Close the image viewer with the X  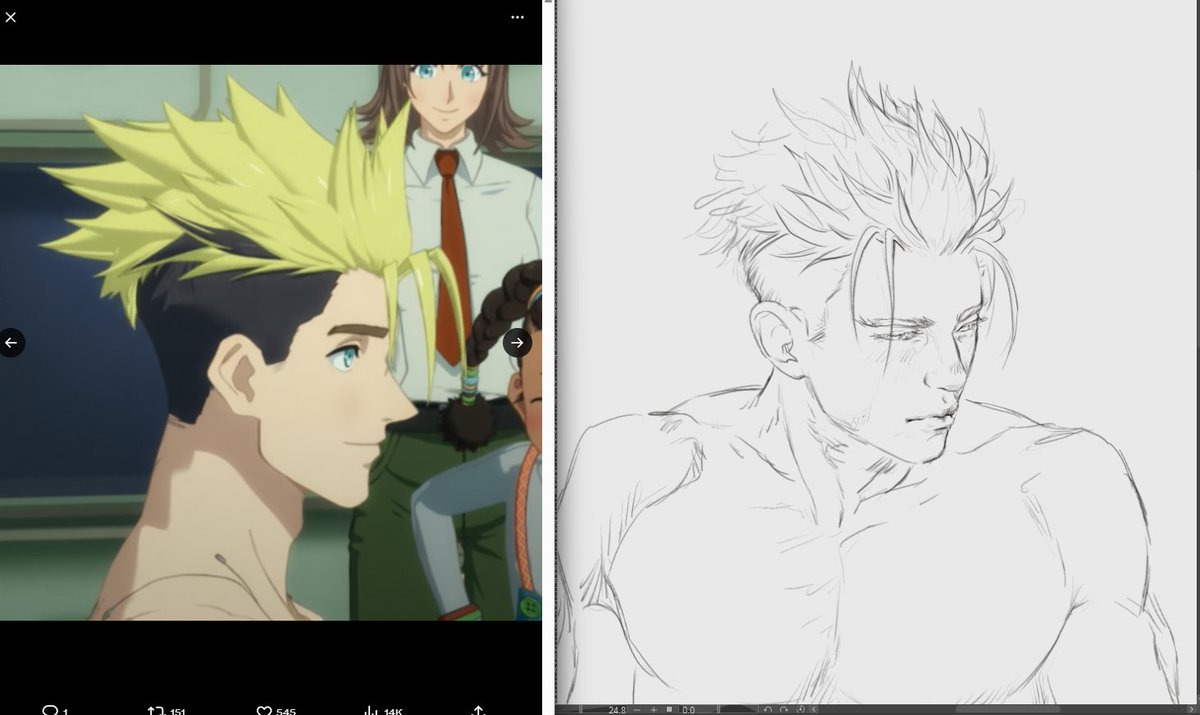point(11,17)
